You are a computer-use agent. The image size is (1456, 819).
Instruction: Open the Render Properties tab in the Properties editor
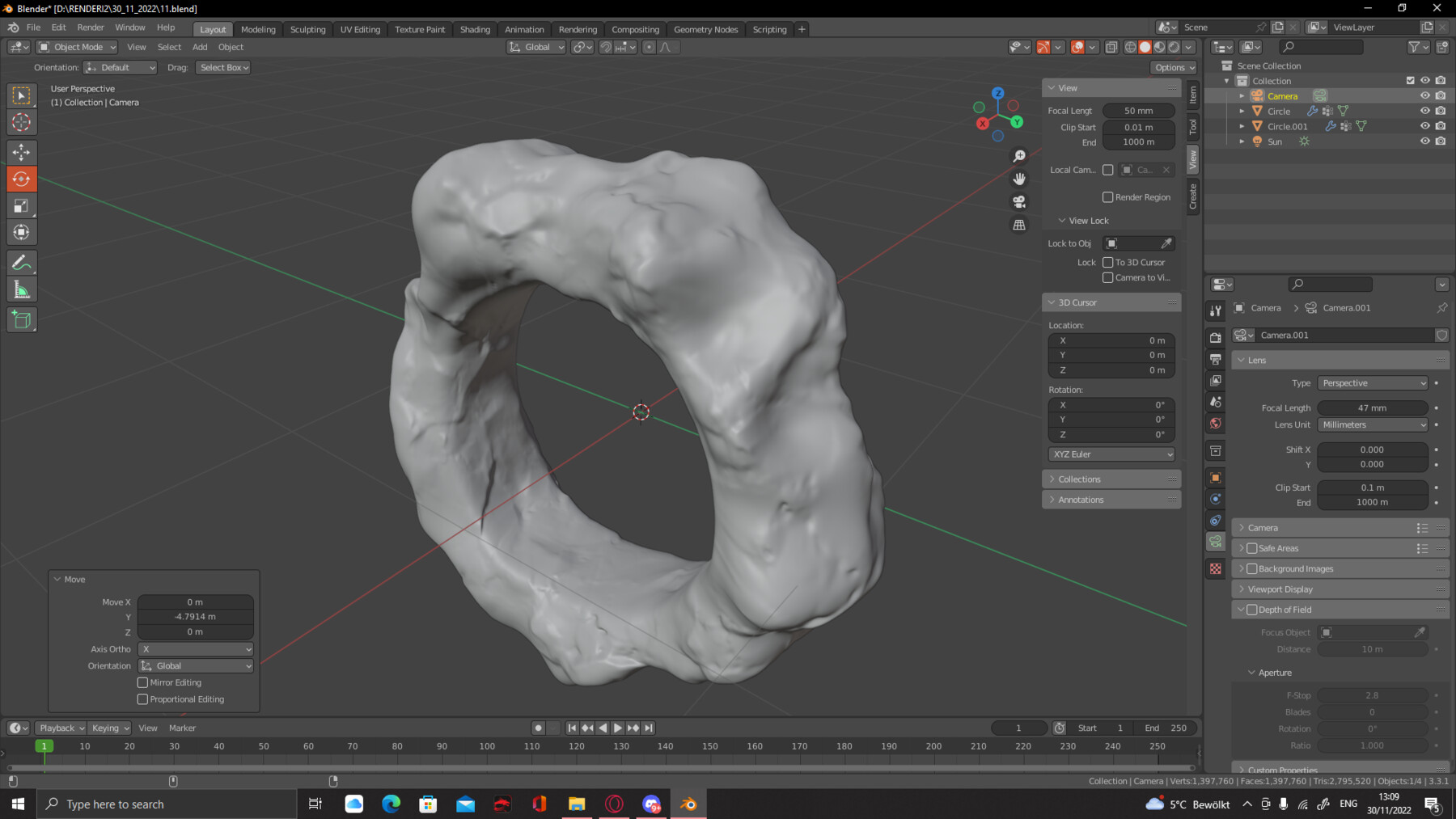coord(1215,337)
